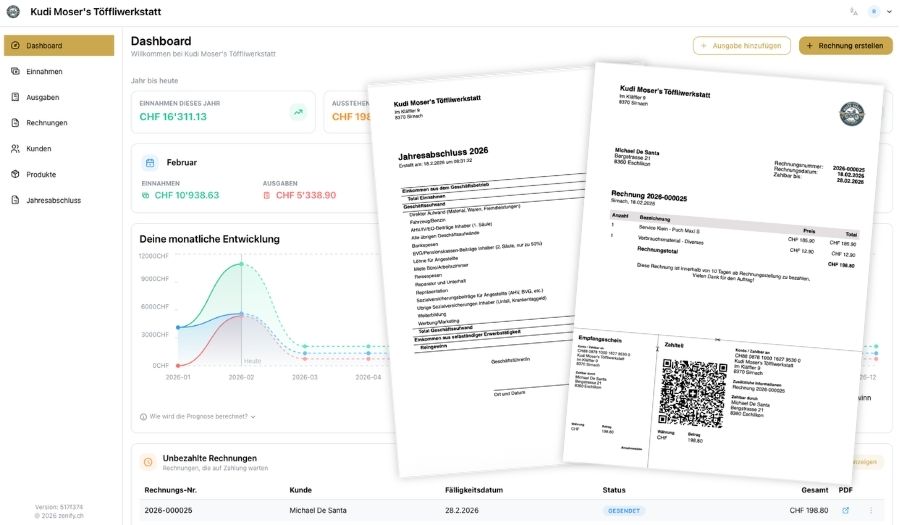
Task: Click the 'Heute' marker label in the chart
Action: pos(252,361)
